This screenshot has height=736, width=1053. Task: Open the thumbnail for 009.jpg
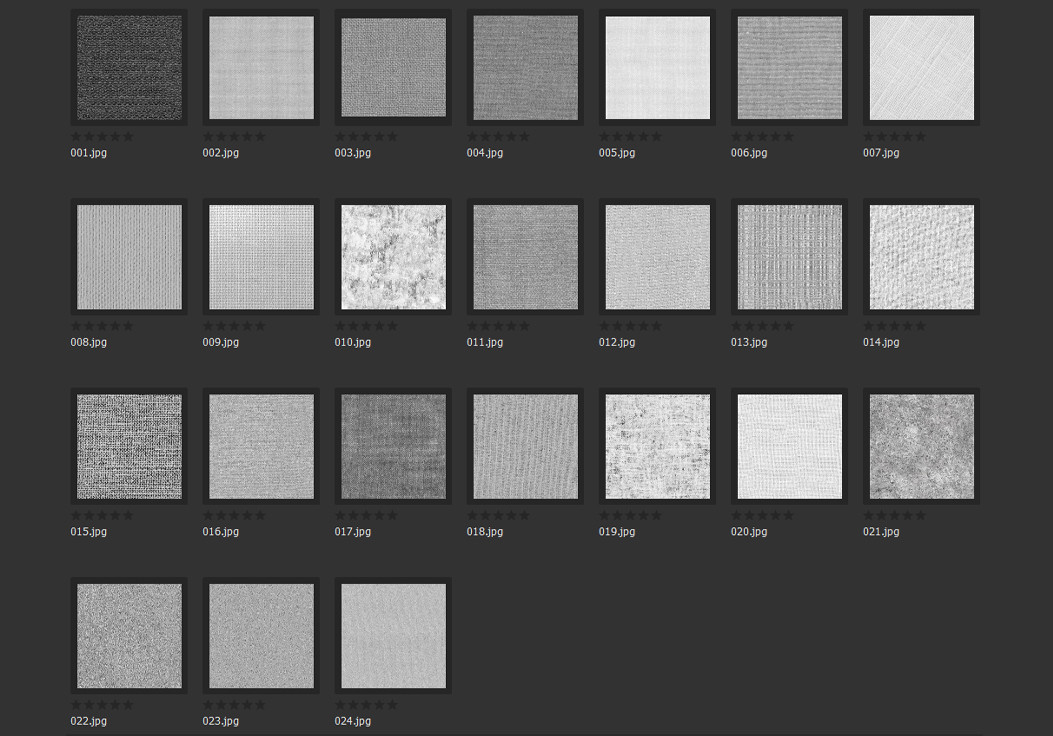[x=260, y=256]
